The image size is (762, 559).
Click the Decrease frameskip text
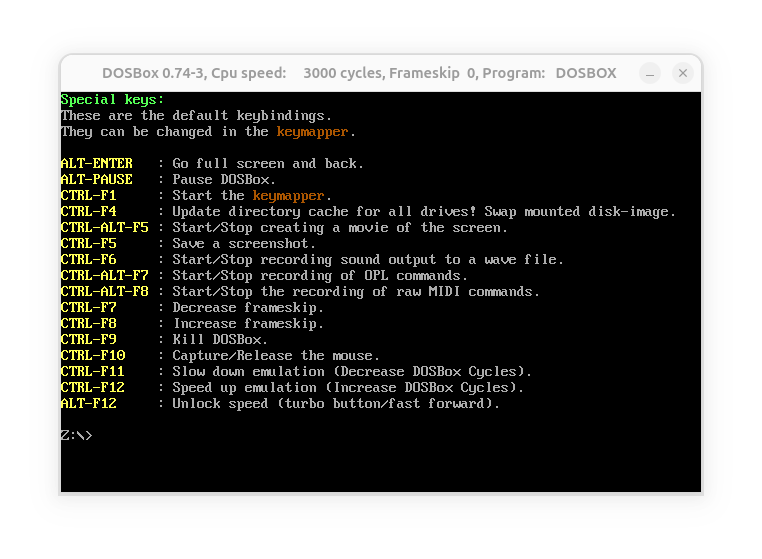(248, 308)
